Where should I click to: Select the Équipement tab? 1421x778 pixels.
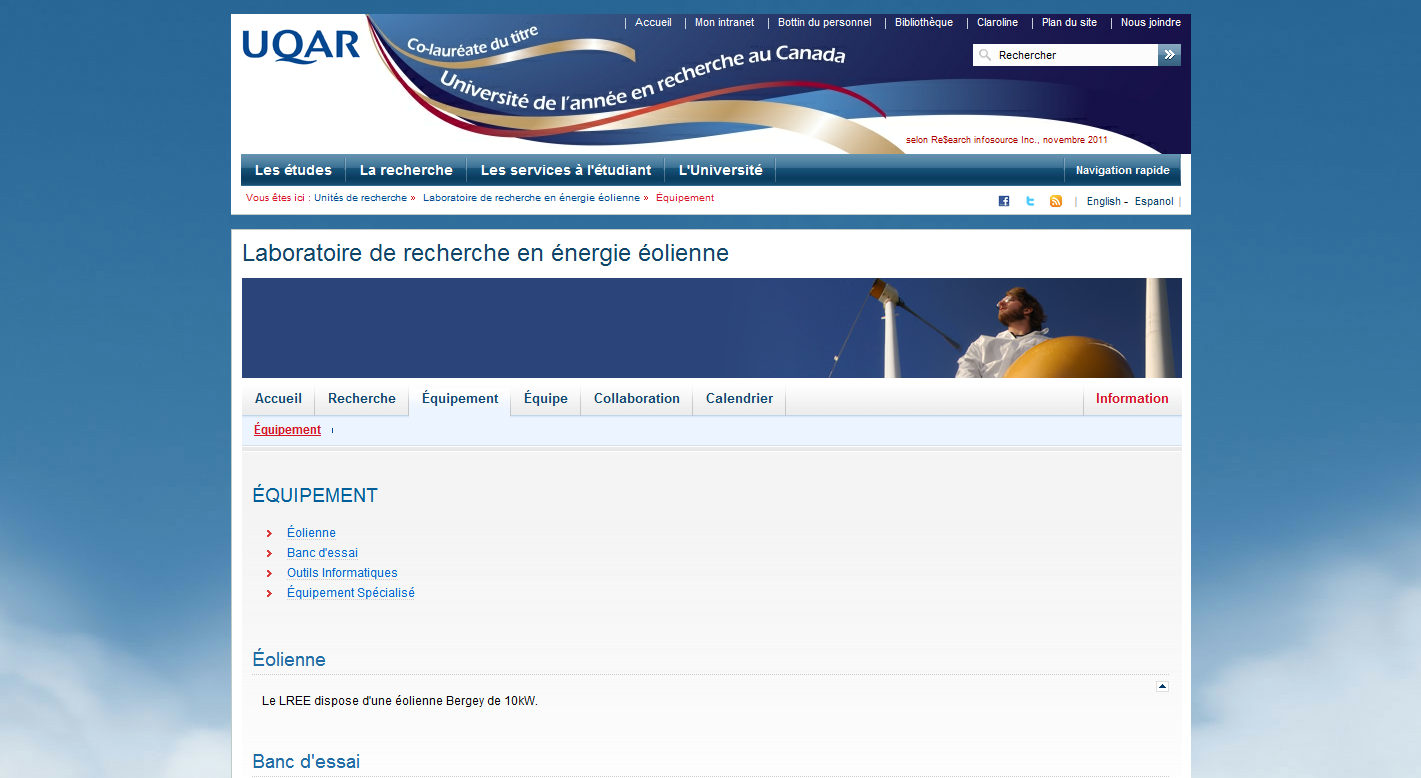pyautogui.click(x=460, y=399)
